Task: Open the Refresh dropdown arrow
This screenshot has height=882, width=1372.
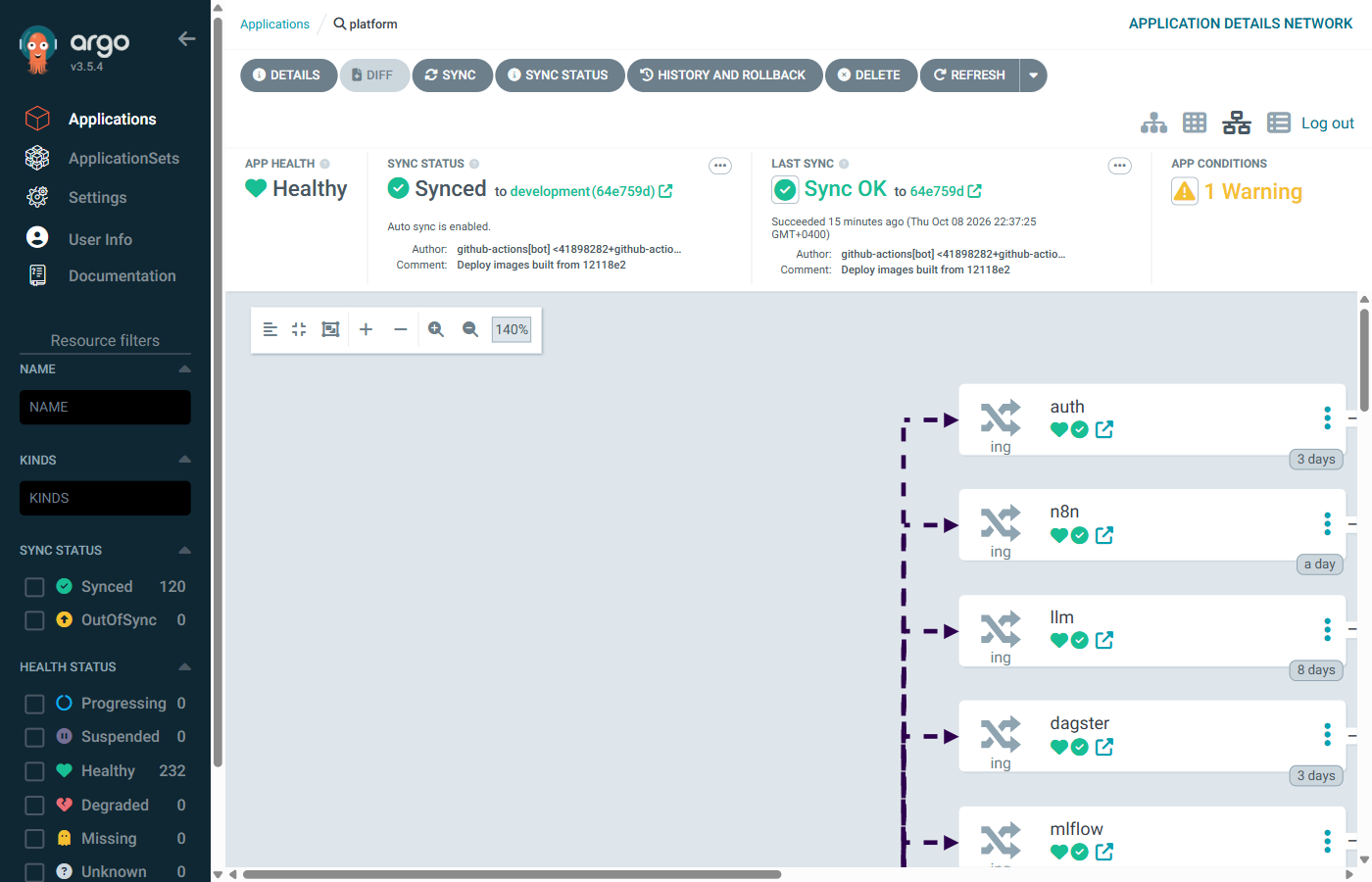Action: click(1033, 75)
